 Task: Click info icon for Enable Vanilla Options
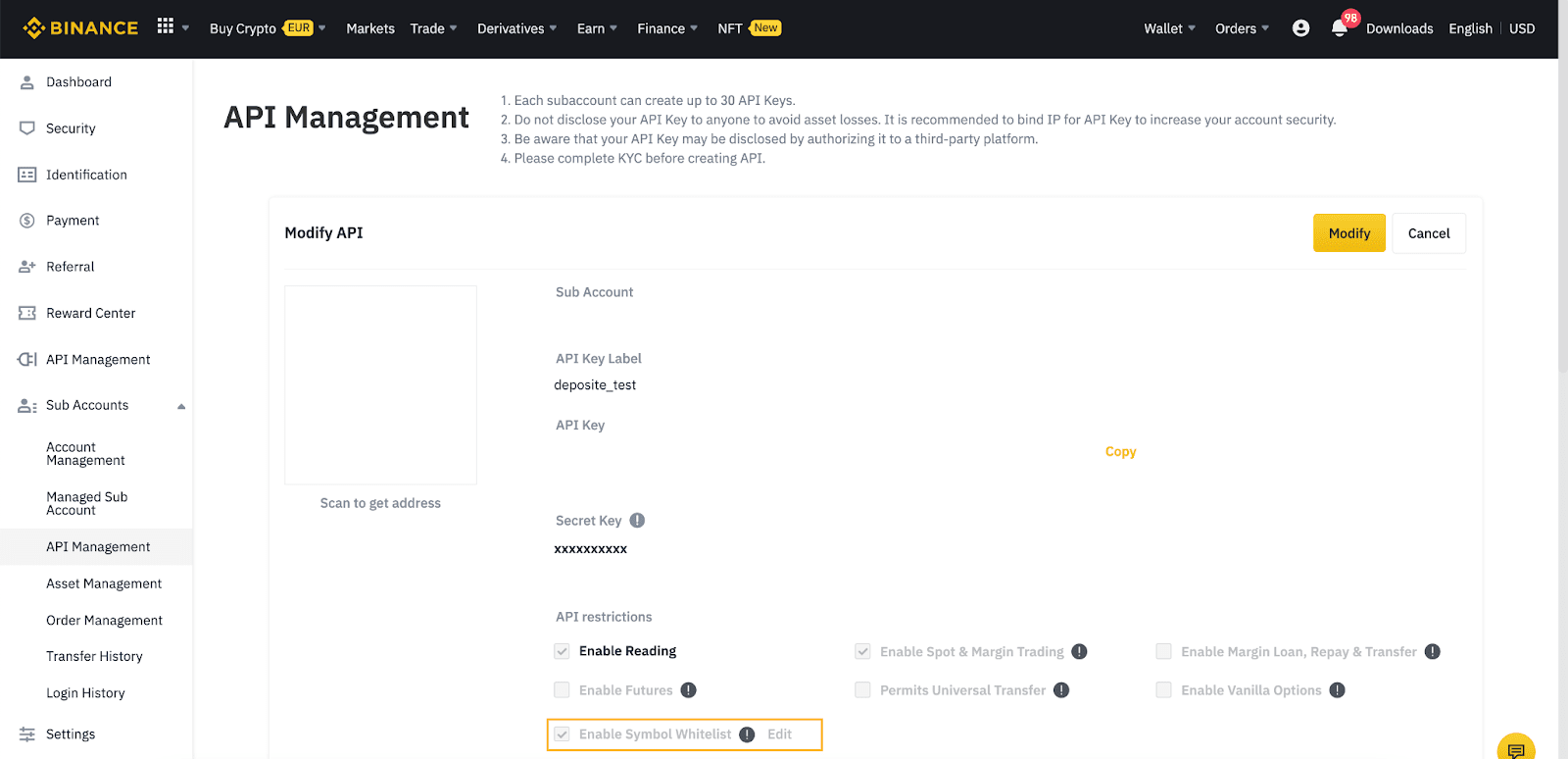[1337, 690]
